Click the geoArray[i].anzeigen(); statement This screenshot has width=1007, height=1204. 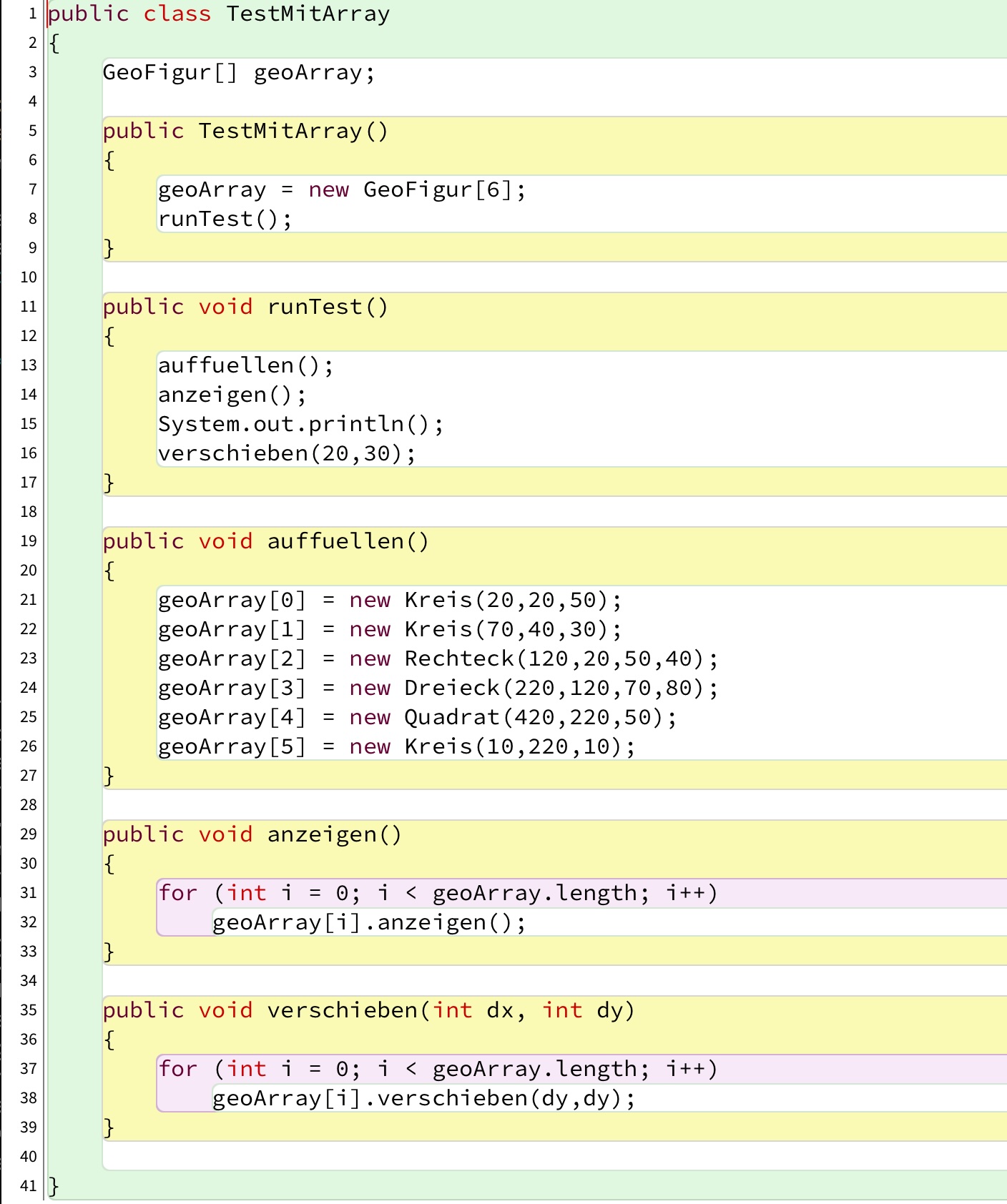pyautogui.click(x=369, y=923)
